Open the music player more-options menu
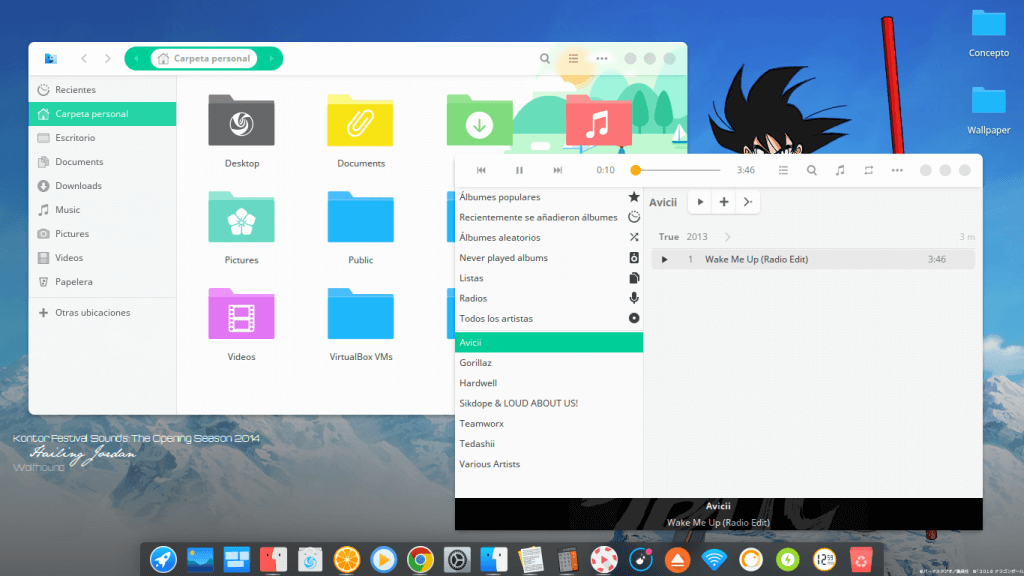The height and width of the screenshot is (576, 1024). 897,170
